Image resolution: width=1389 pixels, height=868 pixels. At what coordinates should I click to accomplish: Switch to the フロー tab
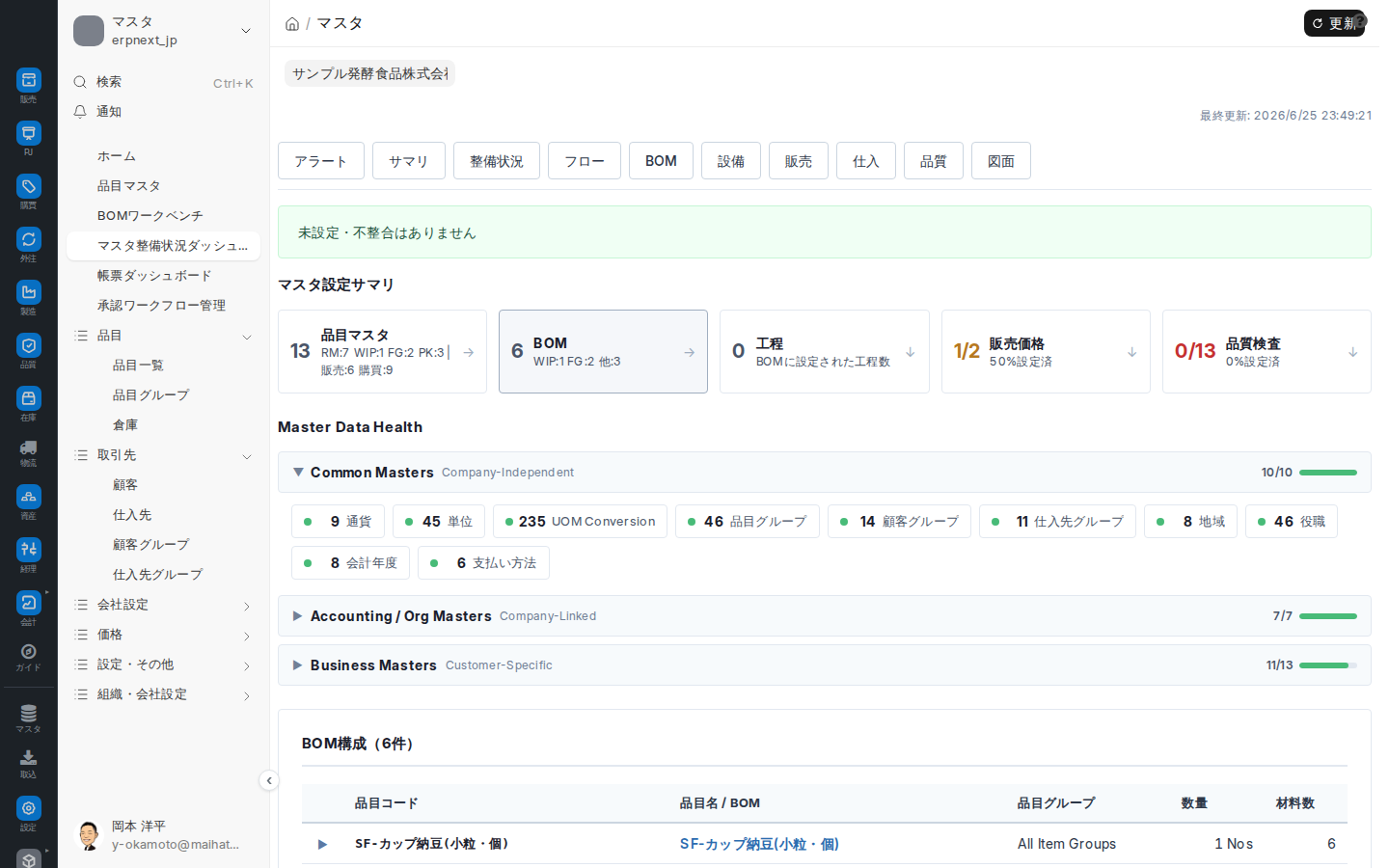[585, 161]
